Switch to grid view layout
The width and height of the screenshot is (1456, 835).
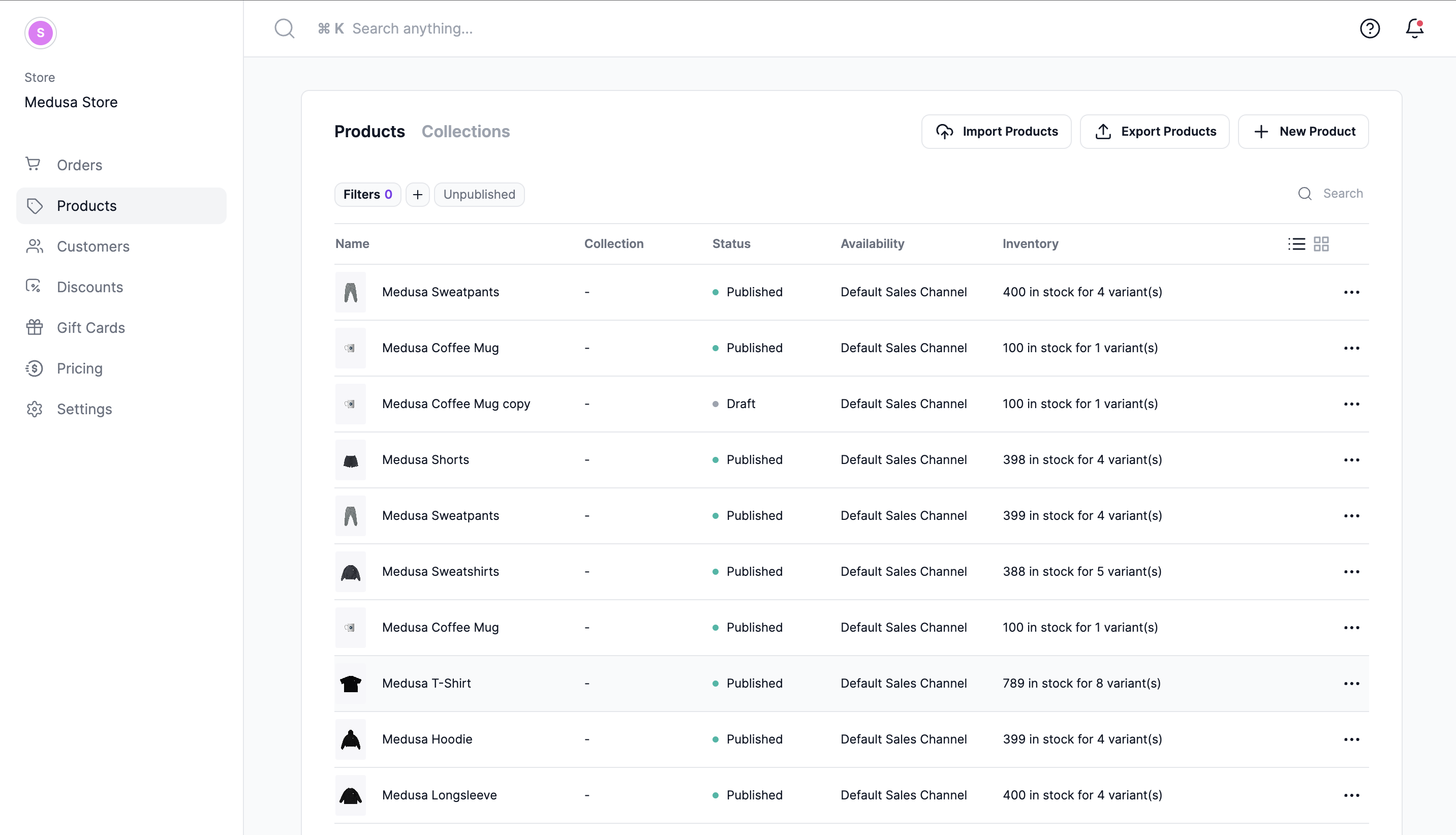pos(1321,244)
